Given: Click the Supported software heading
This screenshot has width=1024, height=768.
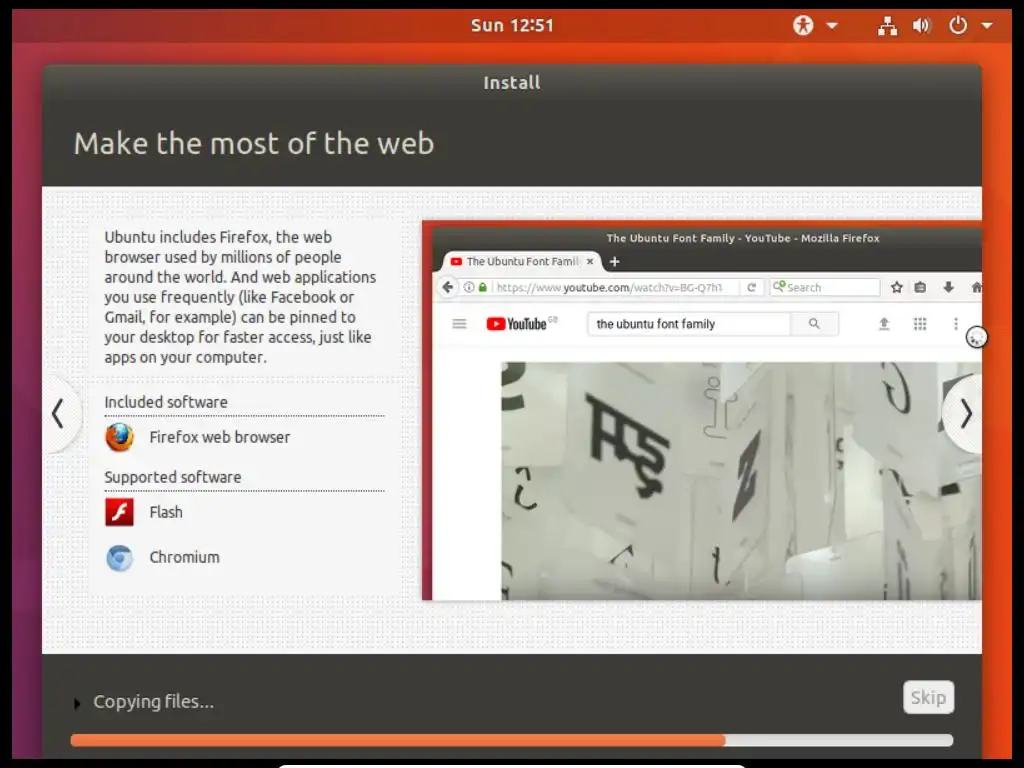Looking at the screenshot, I should click(x=172, y=477).
